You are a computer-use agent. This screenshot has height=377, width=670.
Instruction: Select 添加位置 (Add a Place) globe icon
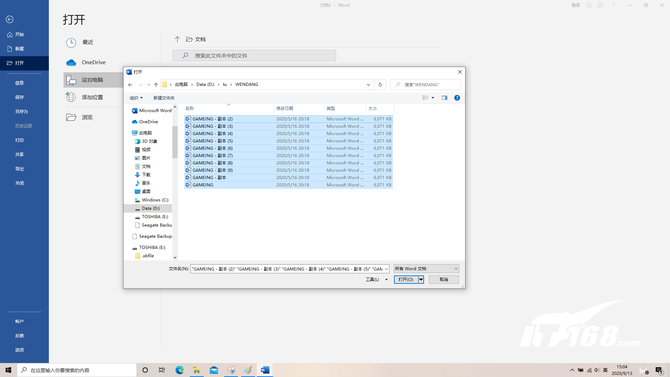point(71,97)
